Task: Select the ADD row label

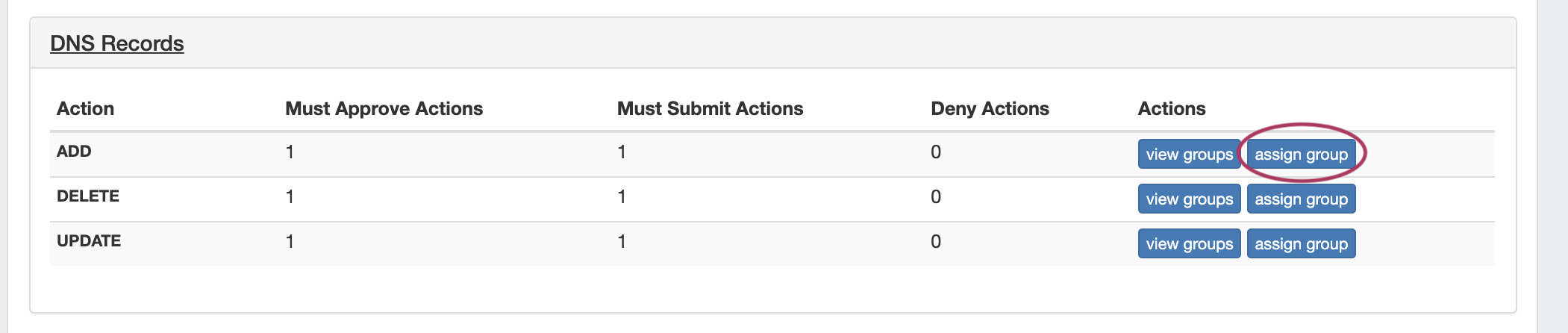Action: point(74,152)
